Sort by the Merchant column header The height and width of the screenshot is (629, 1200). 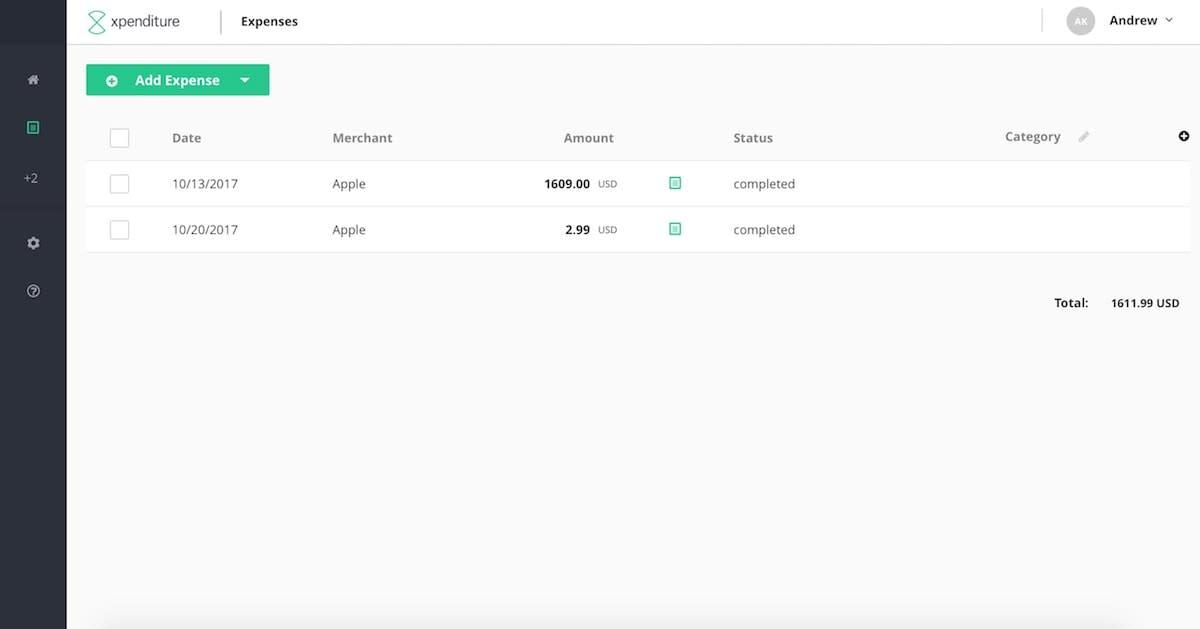[362, 138]
